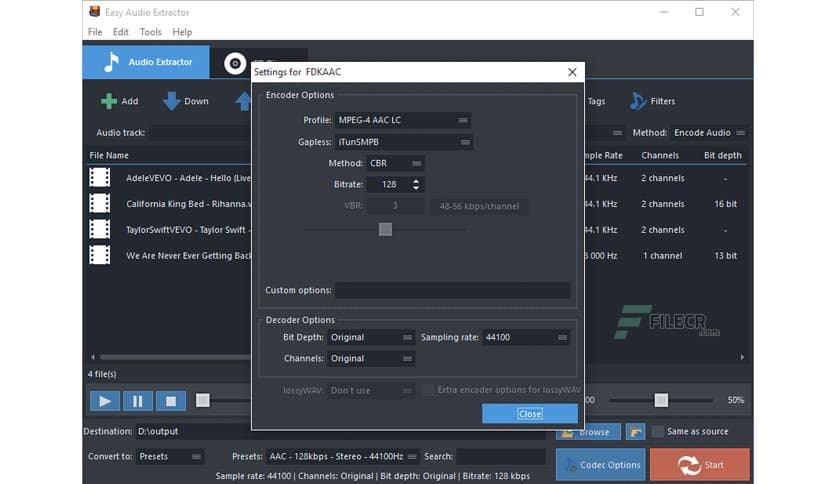This screenshot has width=836, height=484.
Task: Expand Method Encode Audio dropdown in main window
Action: click(709, 133)
